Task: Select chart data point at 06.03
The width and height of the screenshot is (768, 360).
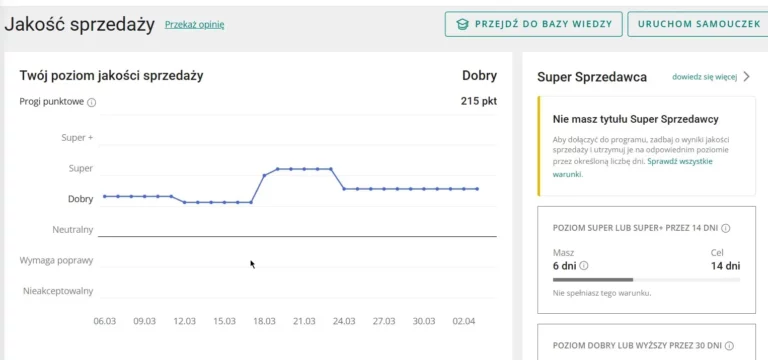Action: 105,196
